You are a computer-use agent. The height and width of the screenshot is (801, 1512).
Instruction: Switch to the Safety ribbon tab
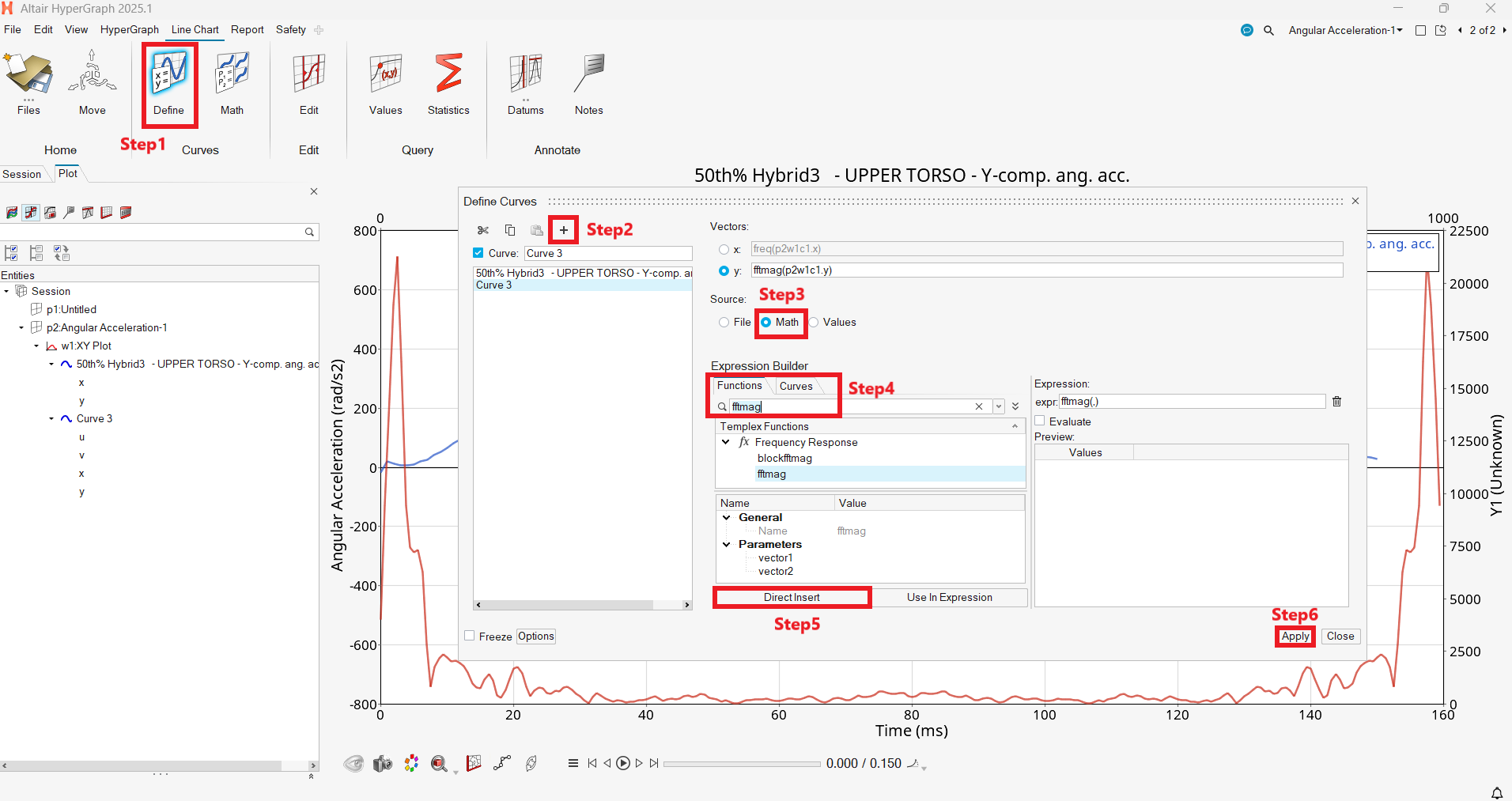pos(290,30)
